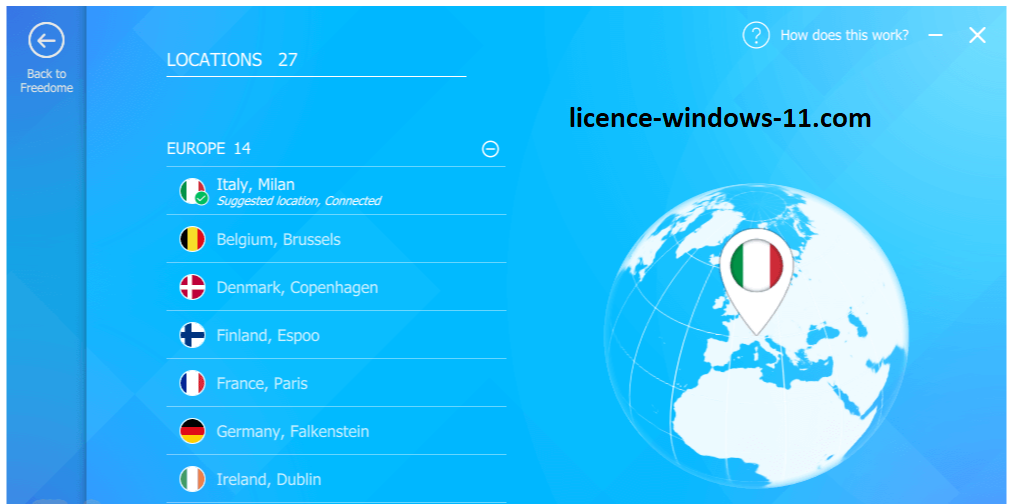Pick Germany, Falkenstein server
This screenshot has width=1012, height=504.
pos(292,432)
